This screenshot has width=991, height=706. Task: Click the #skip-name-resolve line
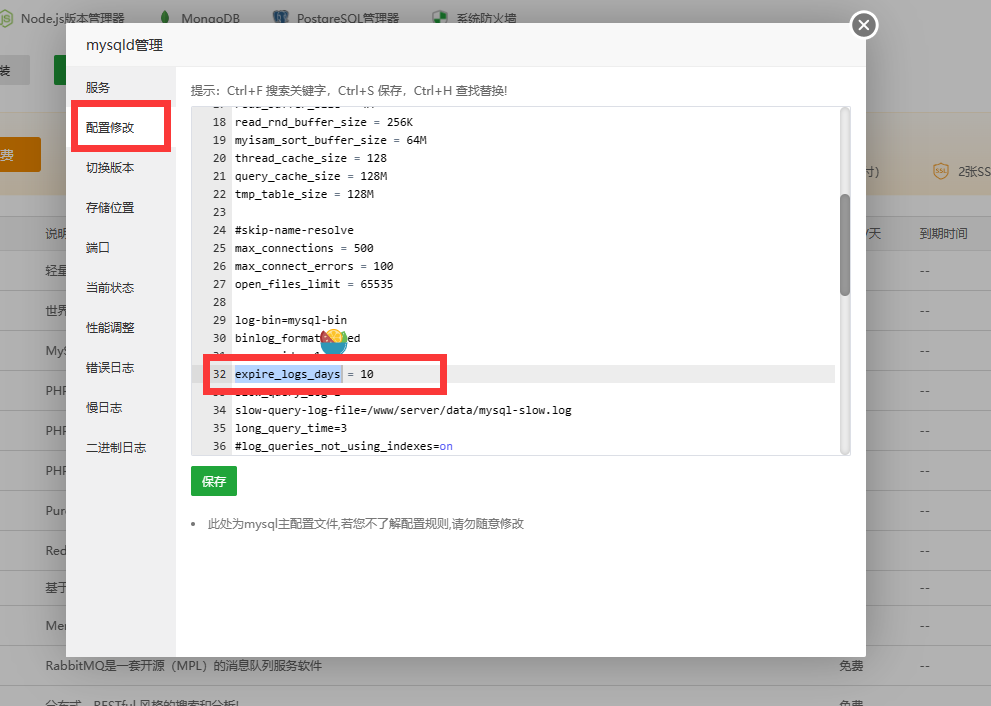click(294, 230)
